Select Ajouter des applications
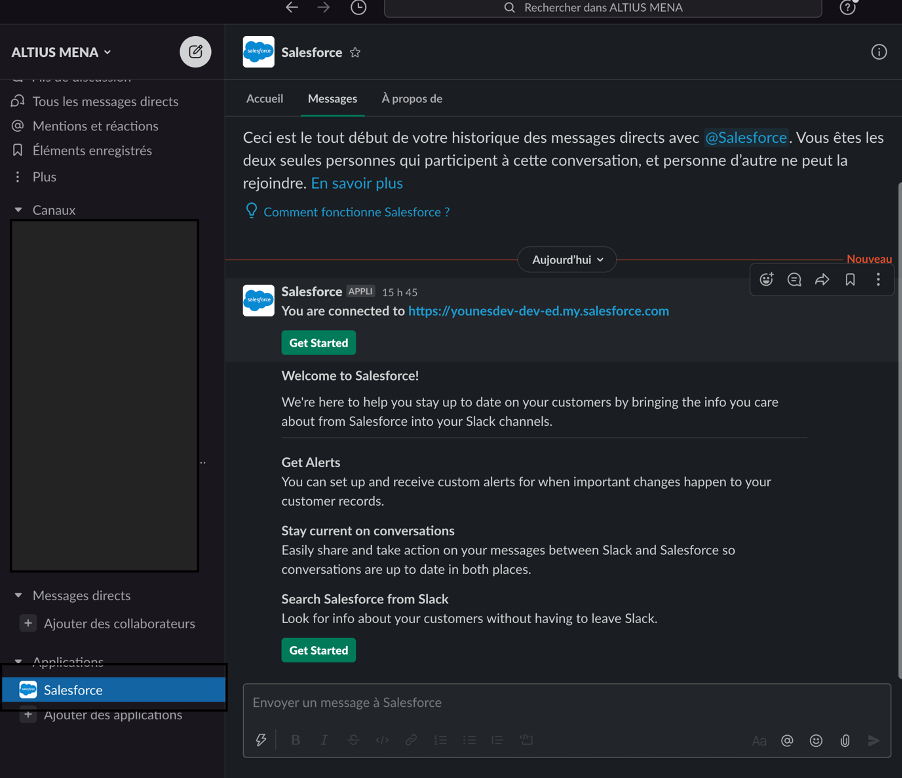This screenshot has width=902, height=778. [113, 715]
